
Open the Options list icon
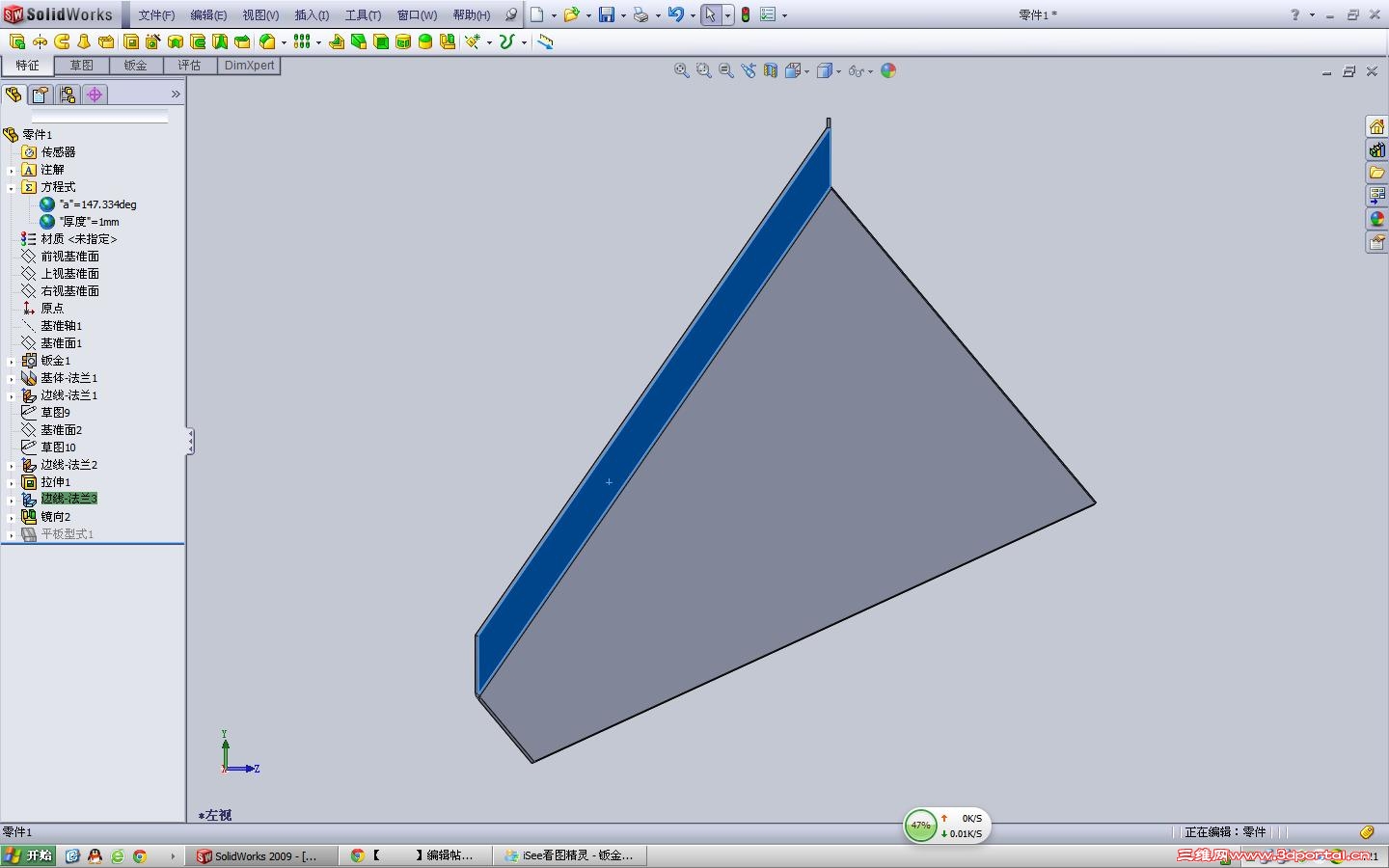coord(768,14)
